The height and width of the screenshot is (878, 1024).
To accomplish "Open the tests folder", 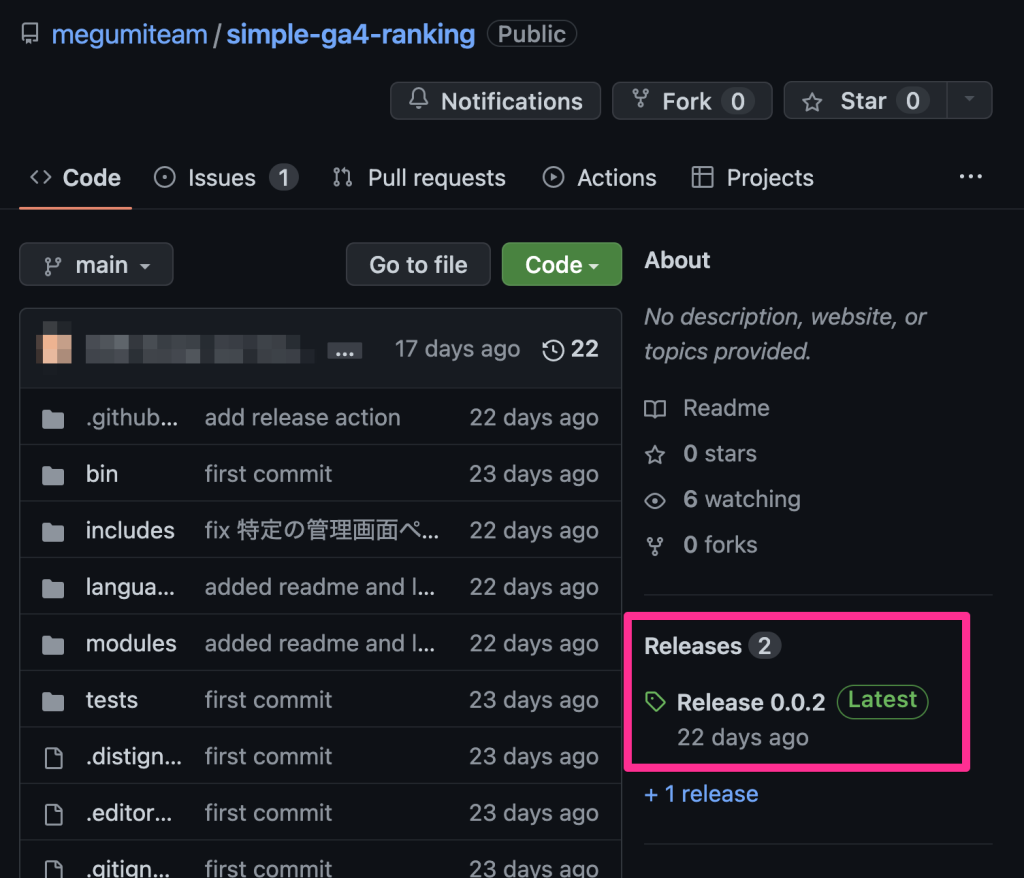I will pos(112,700).
